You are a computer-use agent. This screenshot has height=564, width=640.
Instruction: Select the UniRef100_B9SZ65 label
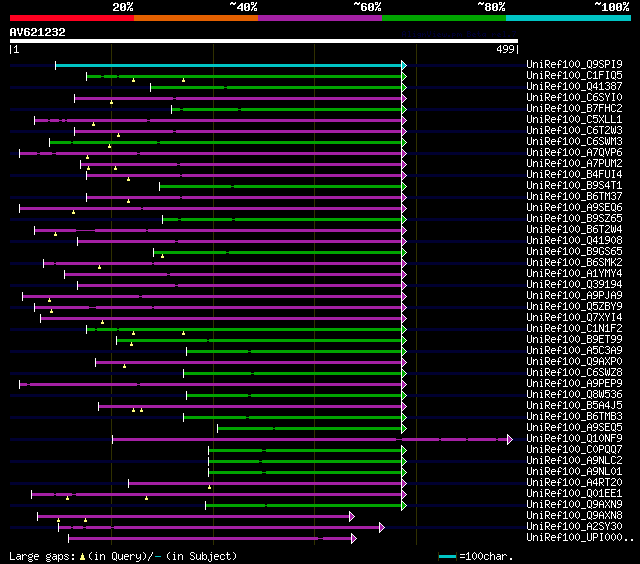click(x=574, y=219)
